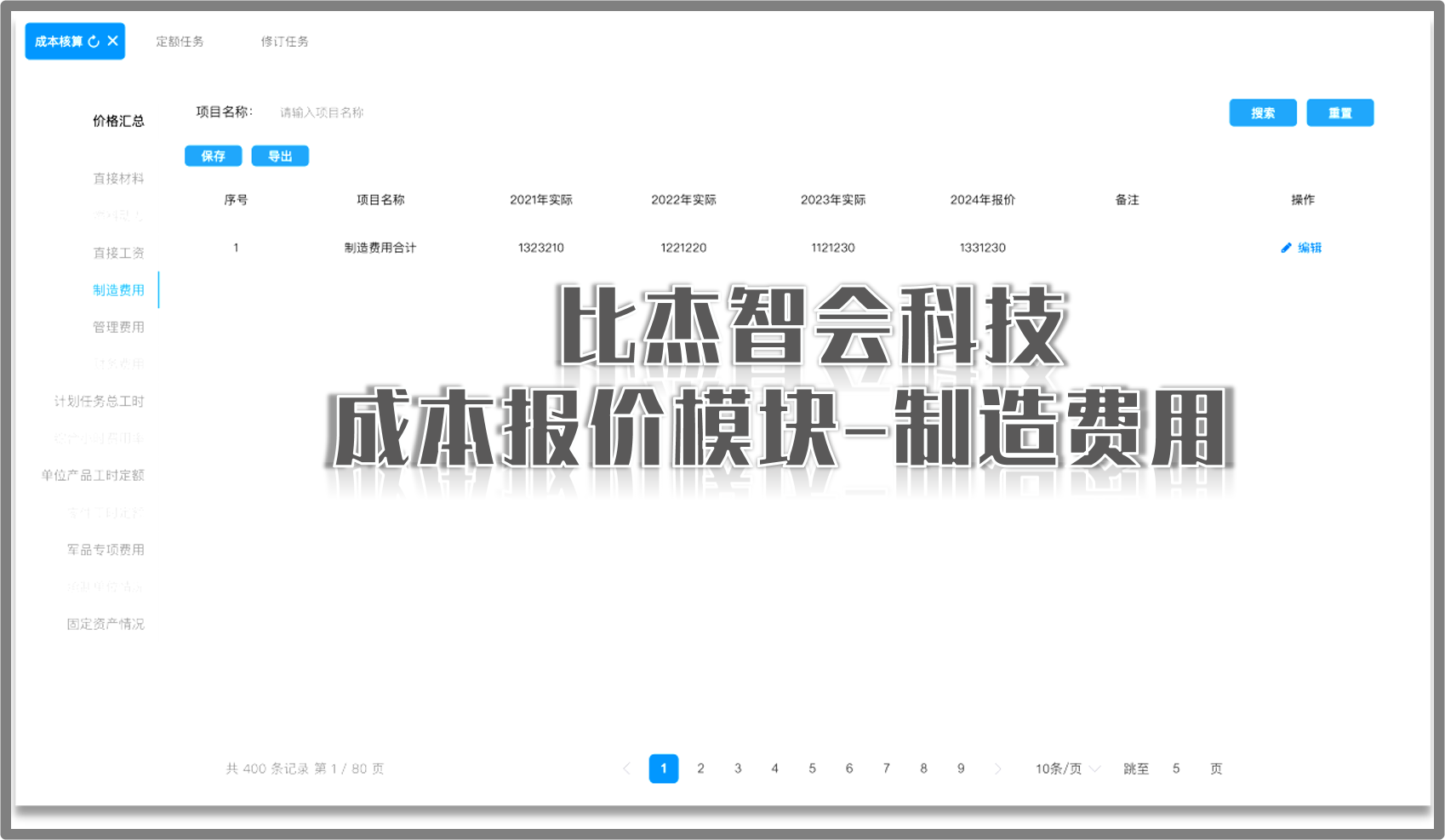Click the 操作 column header
Viewport: 1445px width, 840px height.
click(1303, 200)
